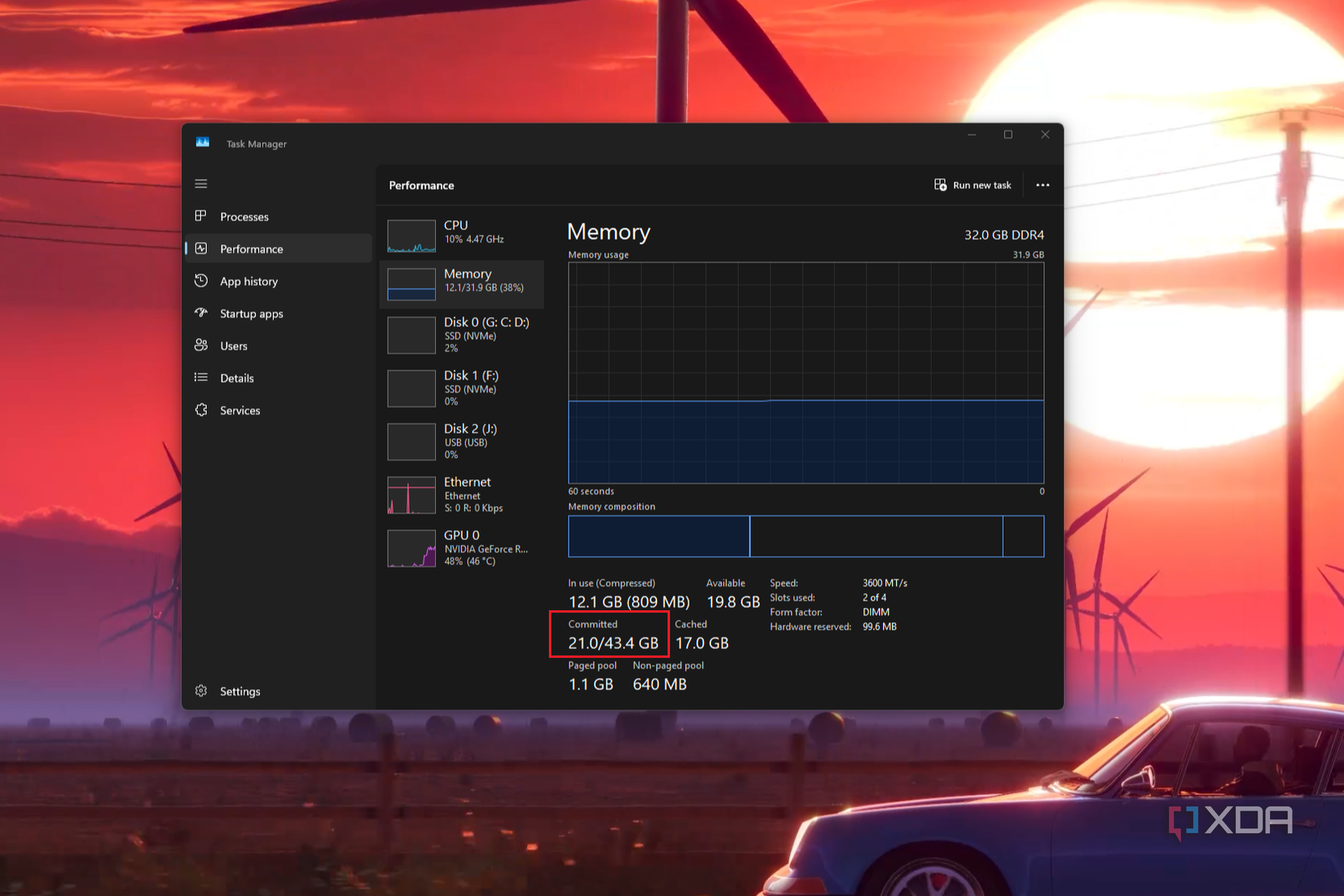Select the Memory performance graph thumbnail
The image size is (1344, 896).
tap(411, 285)
